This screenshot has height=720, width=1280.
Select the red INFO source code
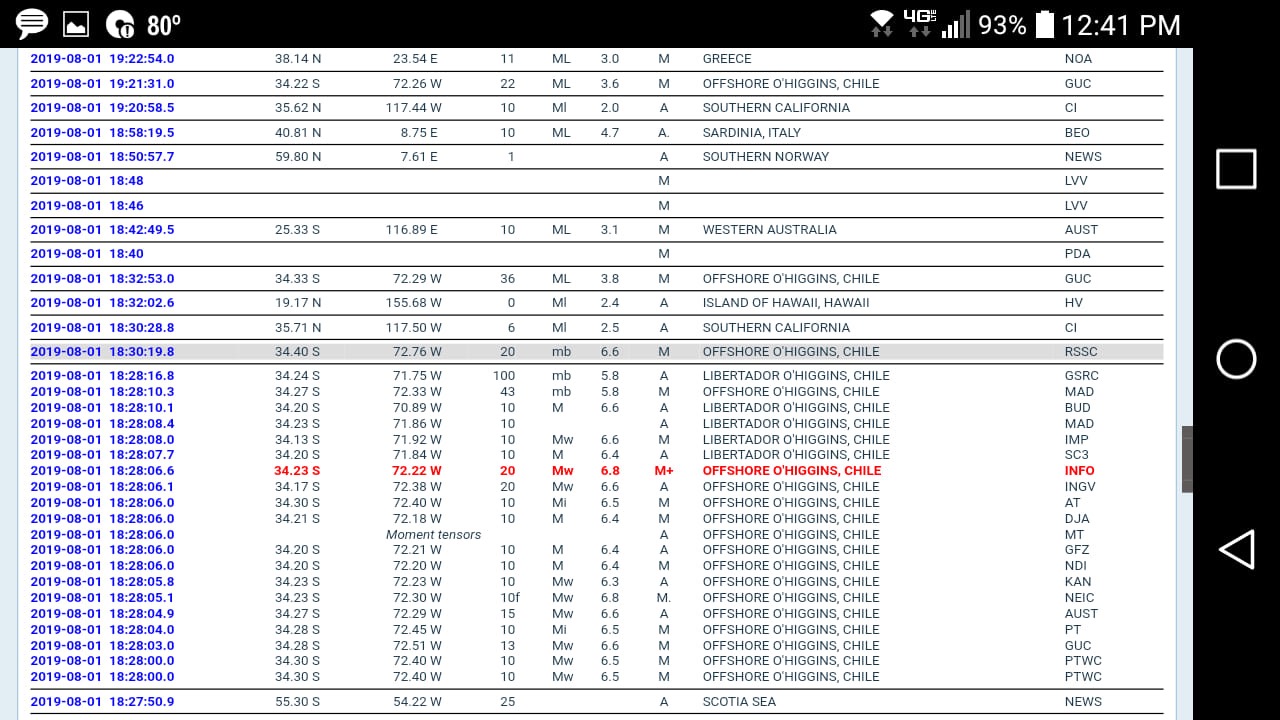(1080, 471)
